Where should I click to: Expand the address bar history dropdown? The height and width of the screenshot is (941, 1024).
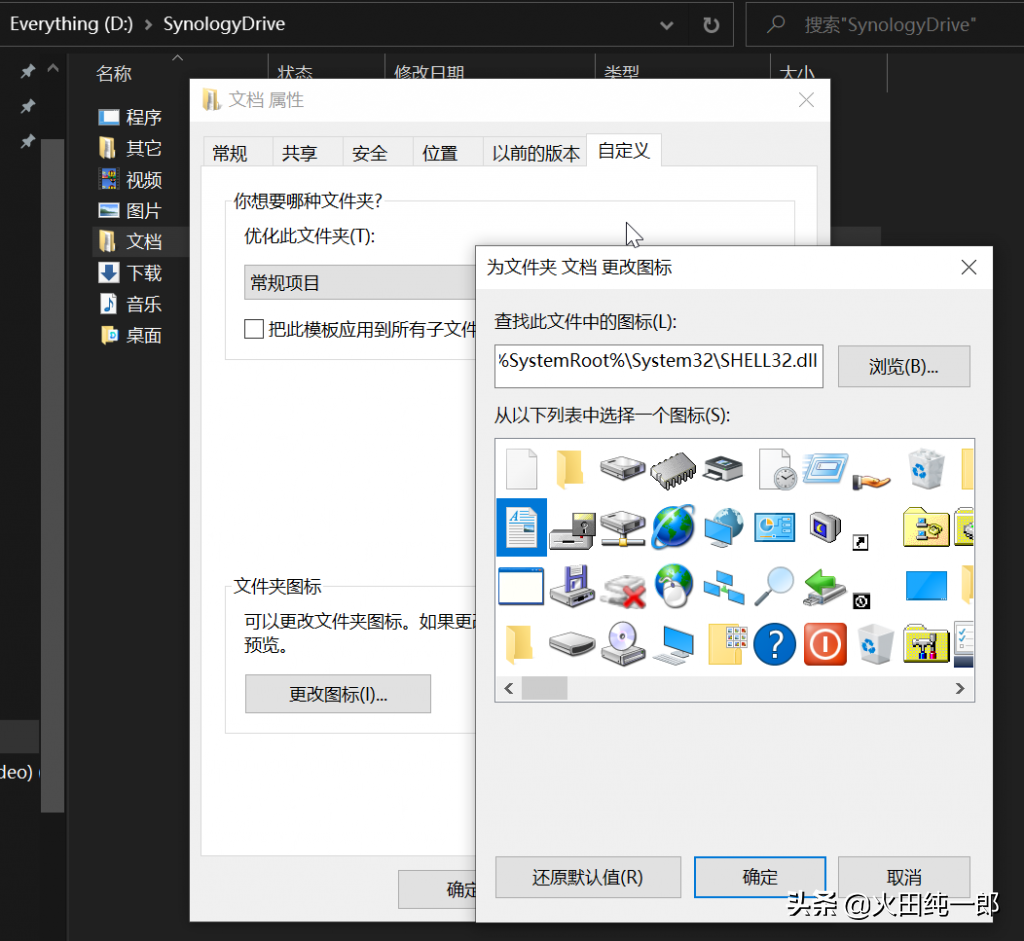[667, 25]
